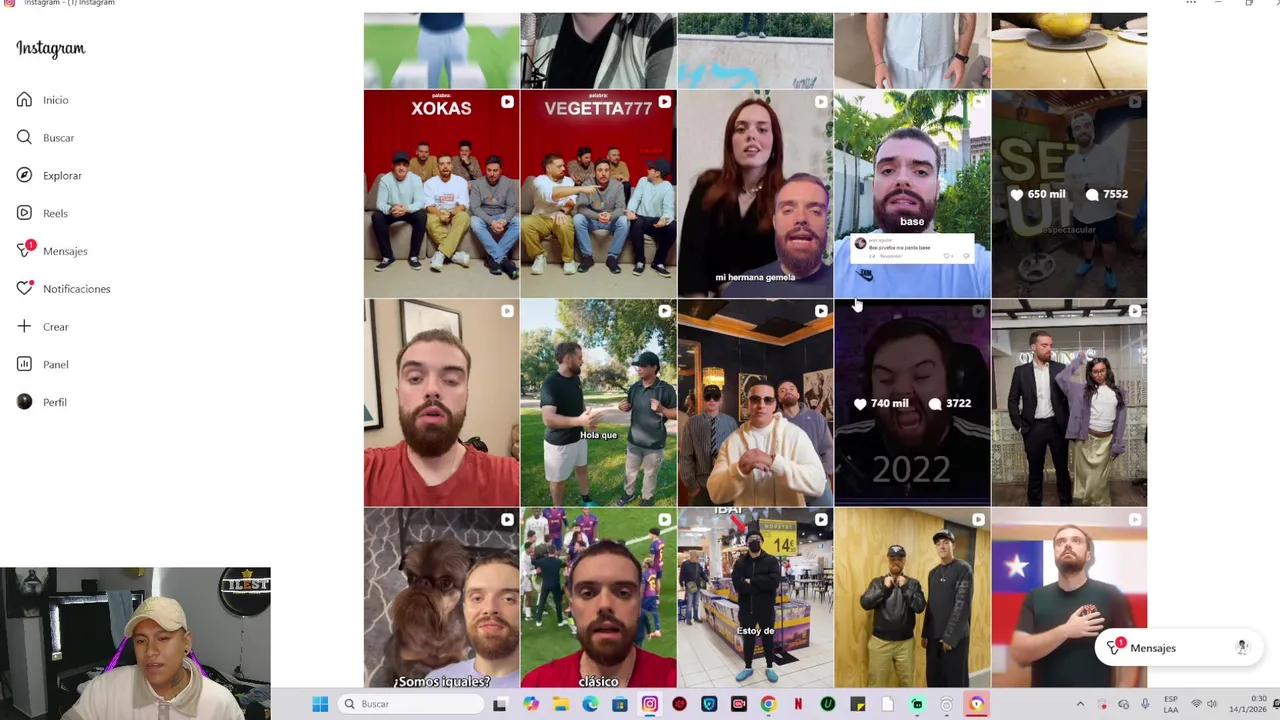
Task: Click the microphone tray icon
Action: pos(1145,704)
